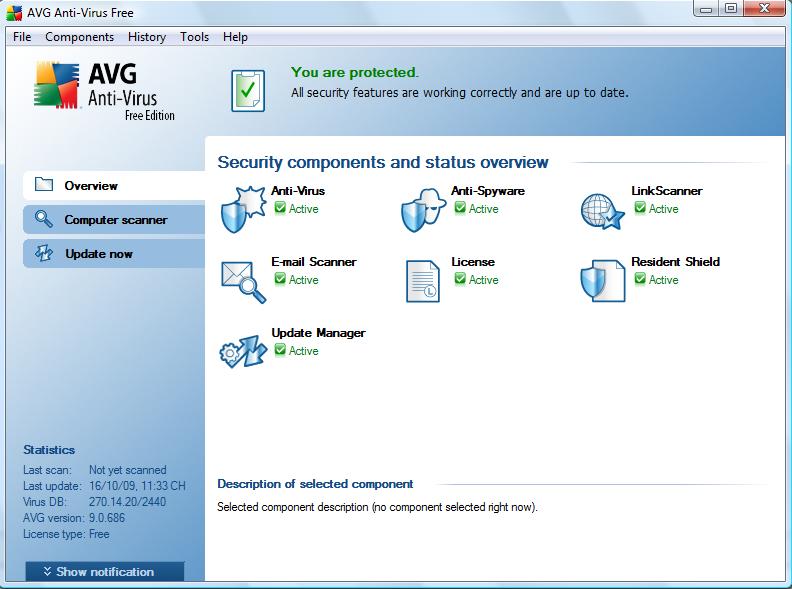Open the Components menu
The height and width of the screenshot is (589, 792).
(80, 37)
